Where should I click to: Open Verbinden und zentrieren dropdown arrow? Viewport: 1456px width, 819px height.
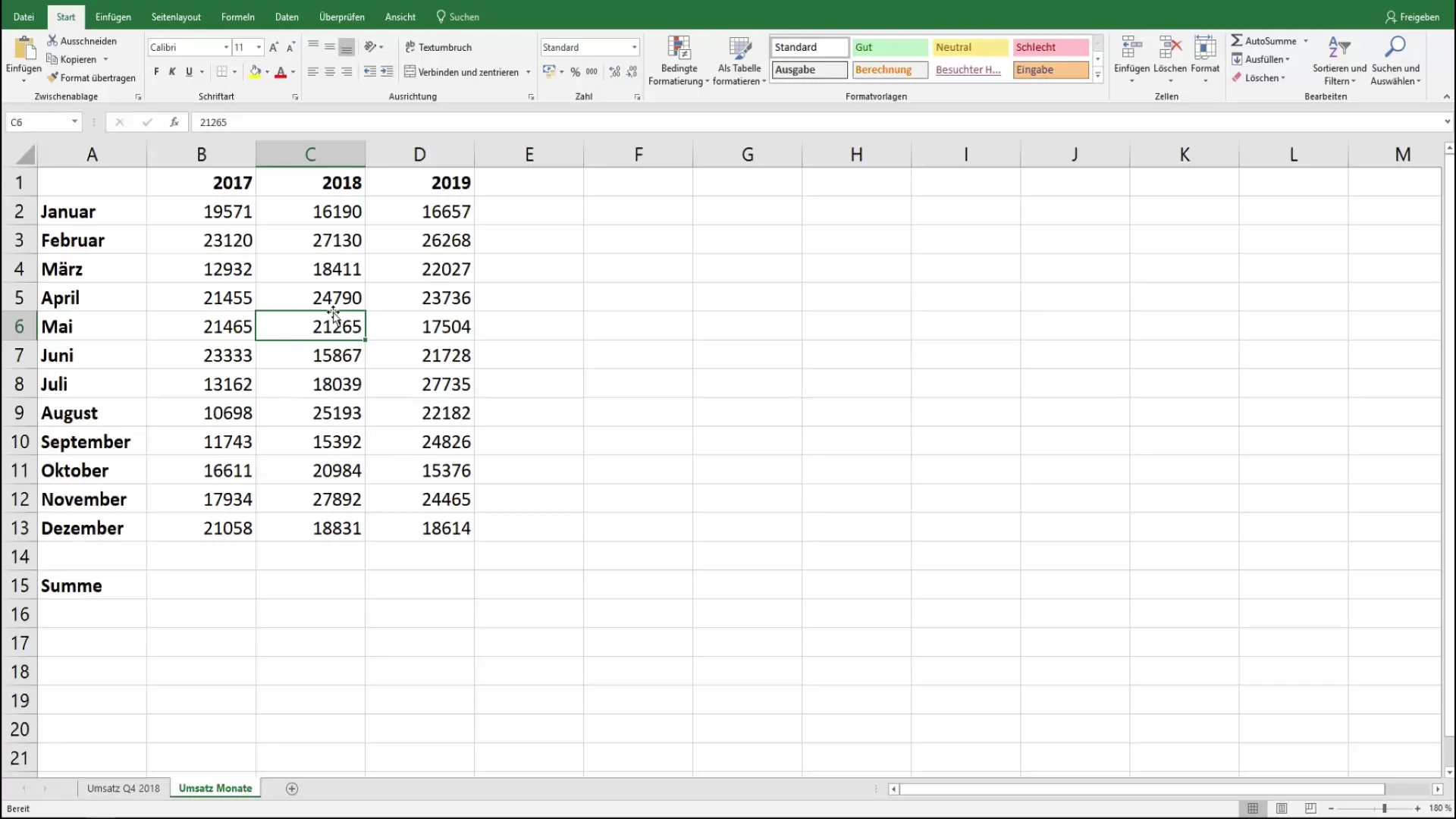click(x=528, y=72)
